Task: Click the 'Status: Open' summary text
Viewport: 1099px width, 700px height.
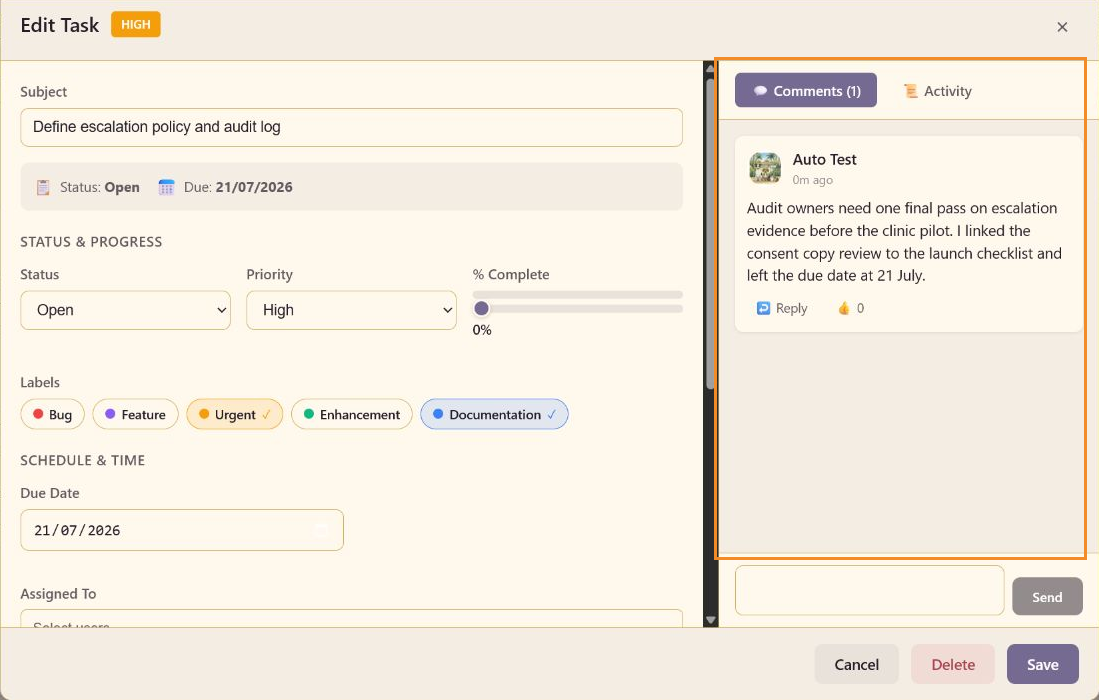Action: pos(100,187)
